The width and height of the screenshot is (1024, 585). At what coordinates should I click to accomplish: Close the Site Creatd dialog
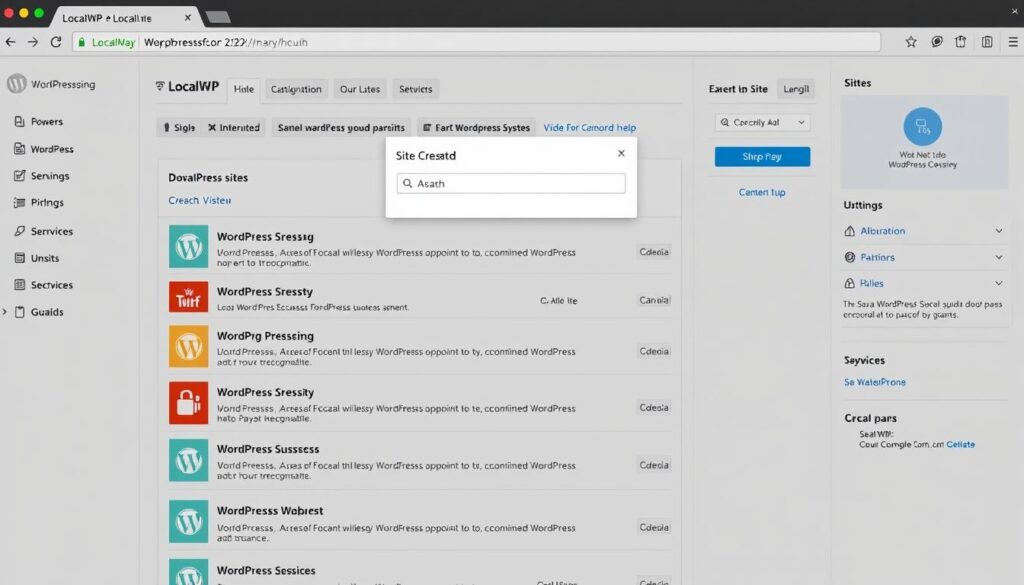(621, 153)
